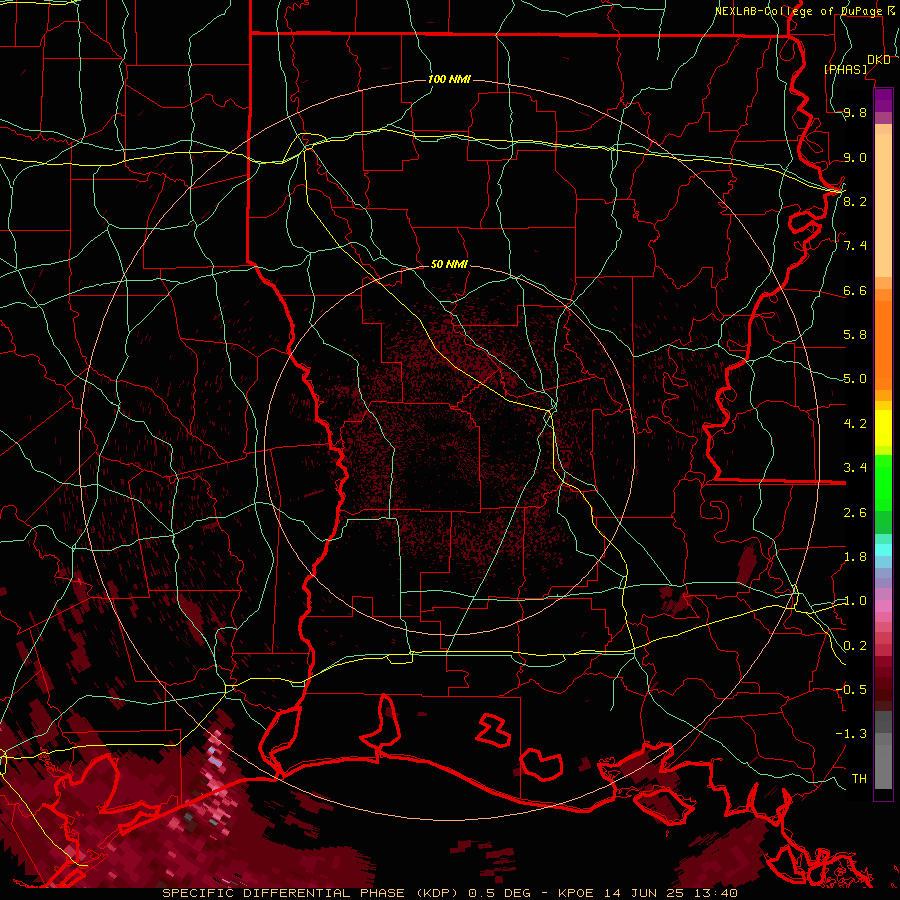Viewport: 900px width, 900px height.
Task: Click the -1.3 legend value
Action: click(x=852, y=734)
